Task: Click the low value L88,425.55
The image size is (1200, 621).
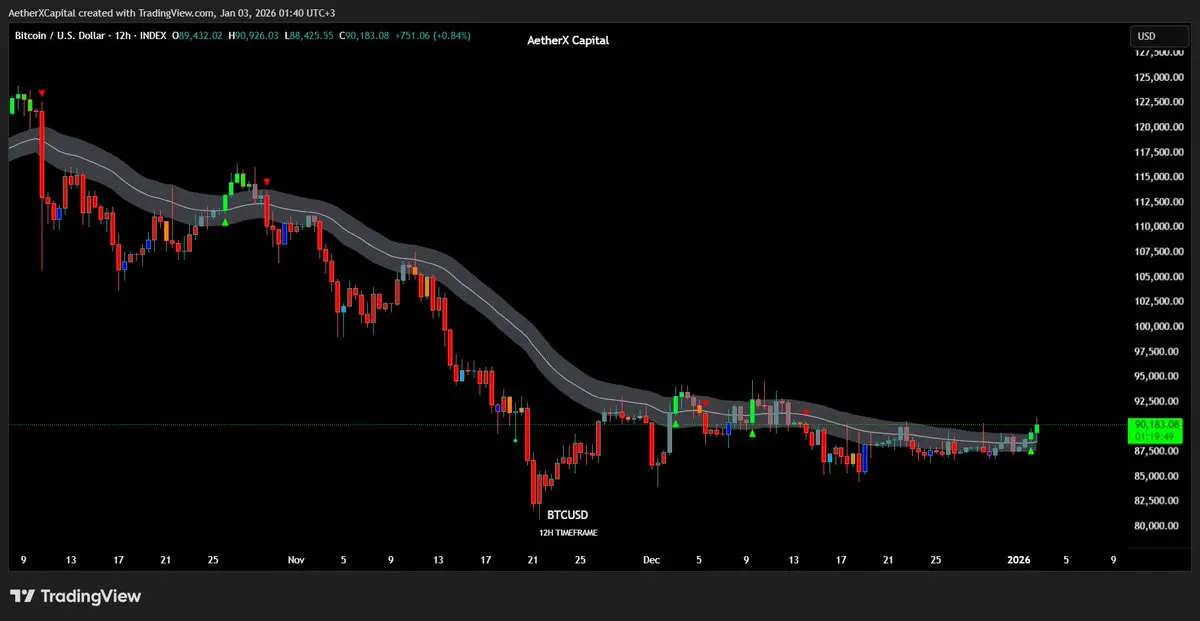Action: pyautogui.click(x=310, y=36)
